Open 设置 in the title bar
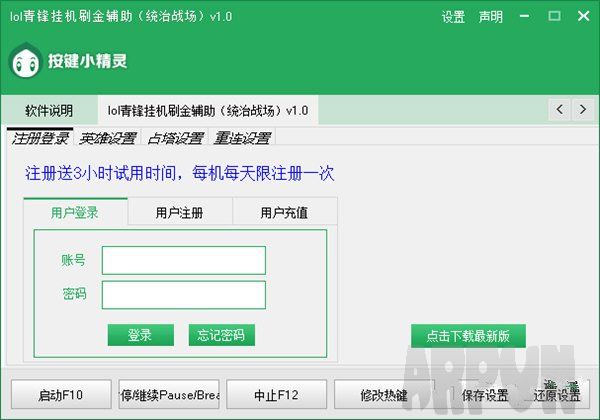Screen dimensions: 600x420 [453, 17]
